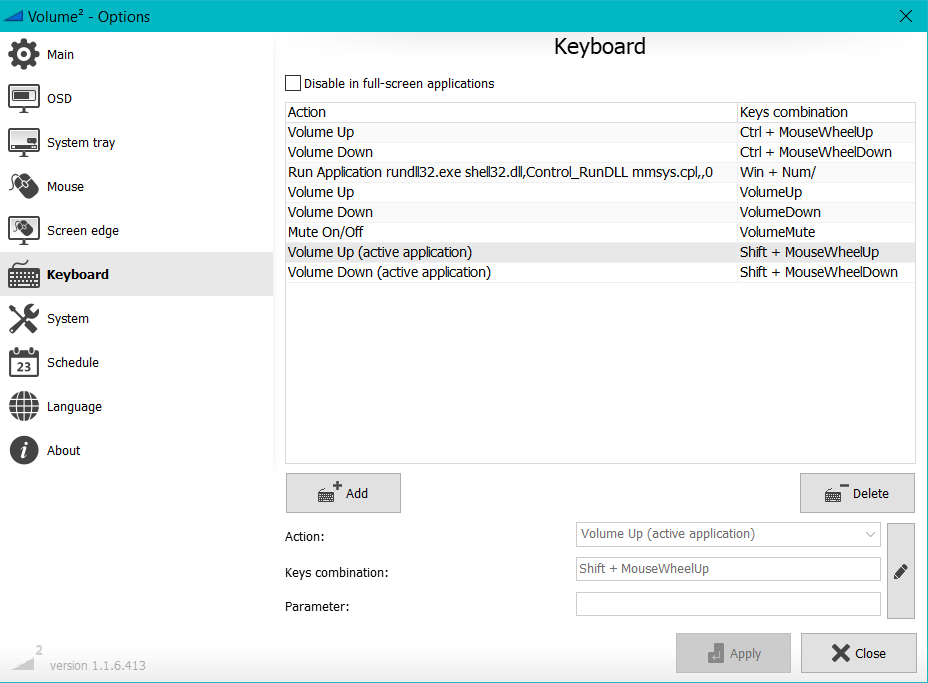Open the About info icon

24,450
